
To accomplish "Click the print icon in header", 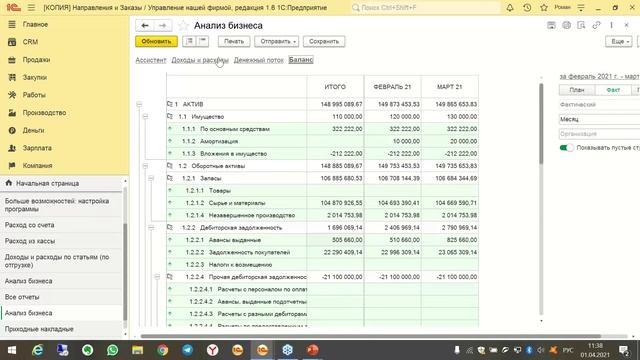I will pyautogui.click(x=566, y=25).
